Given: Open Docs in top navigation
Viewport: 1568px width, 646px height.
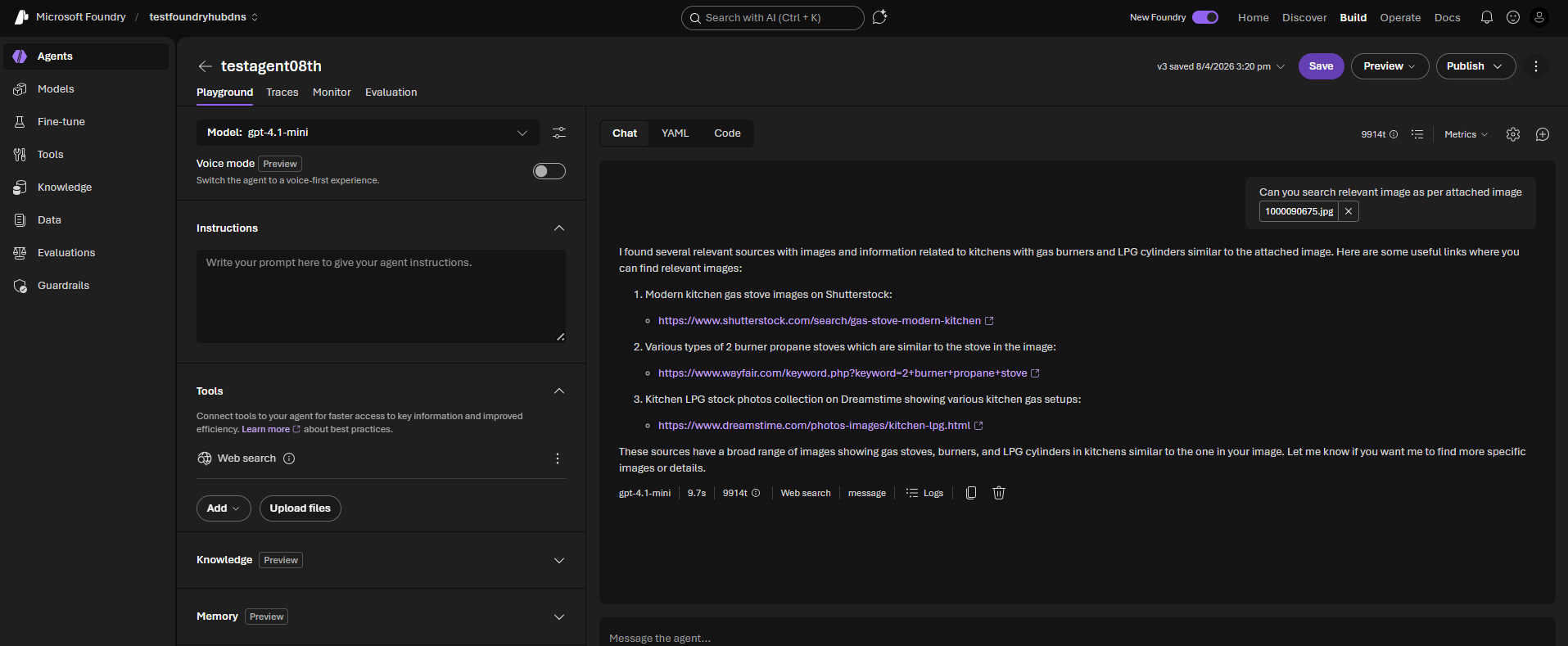Looking at the screenshot, I should pyautogui.click(x=1447, y=17).
